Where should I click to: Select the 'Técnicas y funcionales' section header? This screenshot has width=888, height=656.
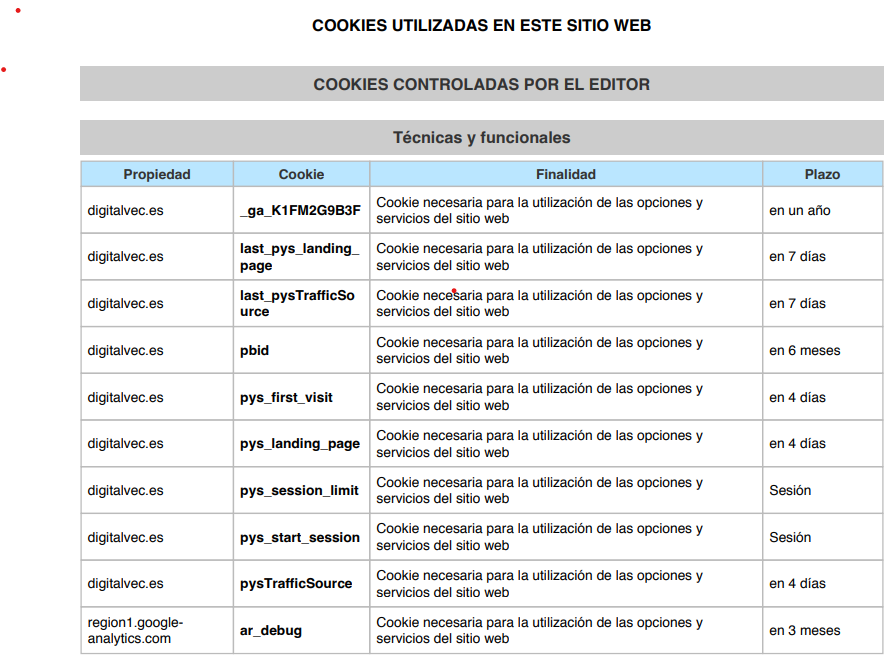coord(481,138)
